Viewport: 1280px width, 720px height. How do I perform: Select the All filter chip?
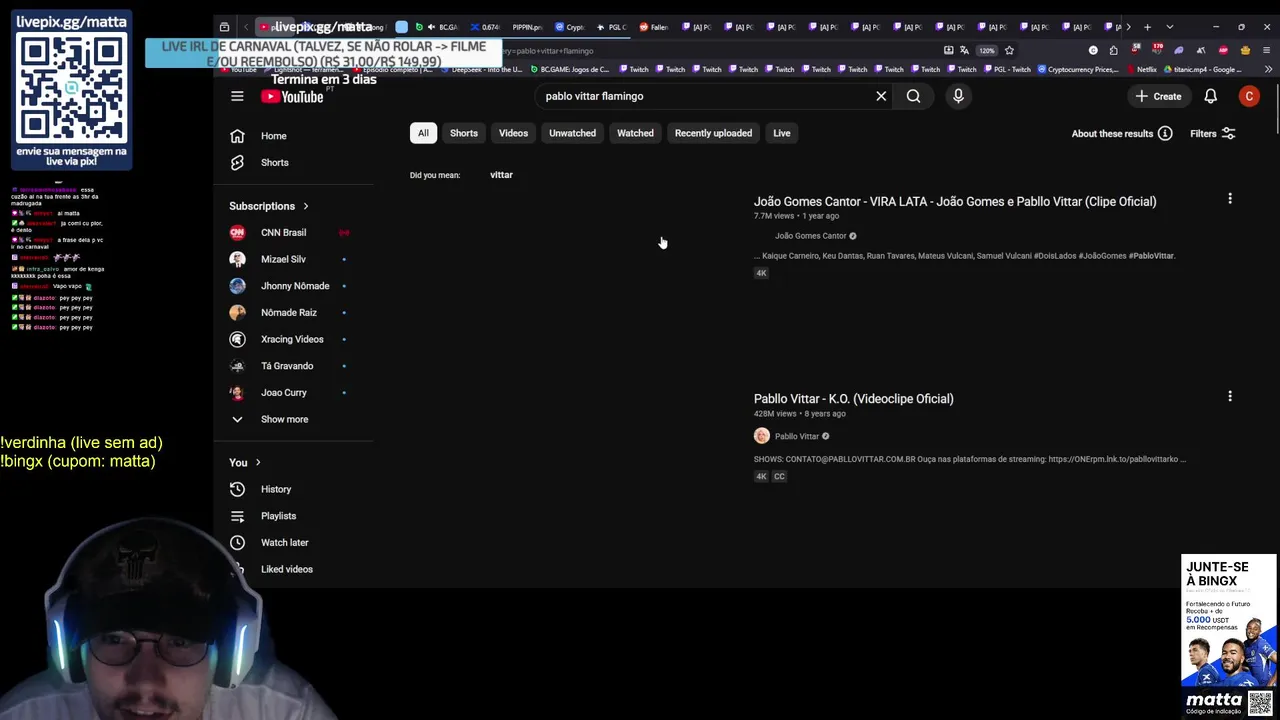tap(423, 133)
